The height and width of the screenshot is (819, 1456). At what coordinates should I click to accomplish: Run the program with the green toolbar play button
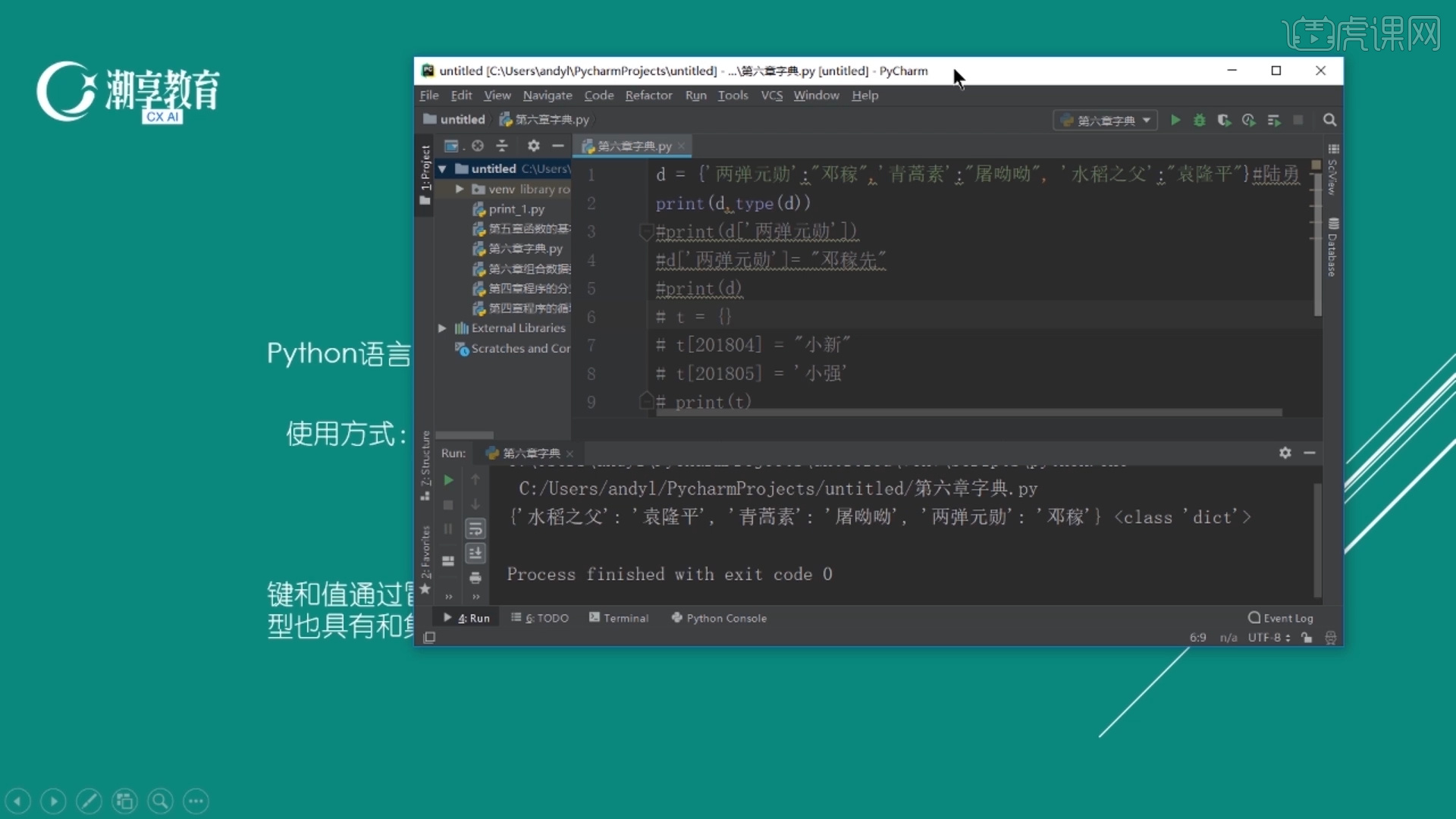(x=1175, y=120)
